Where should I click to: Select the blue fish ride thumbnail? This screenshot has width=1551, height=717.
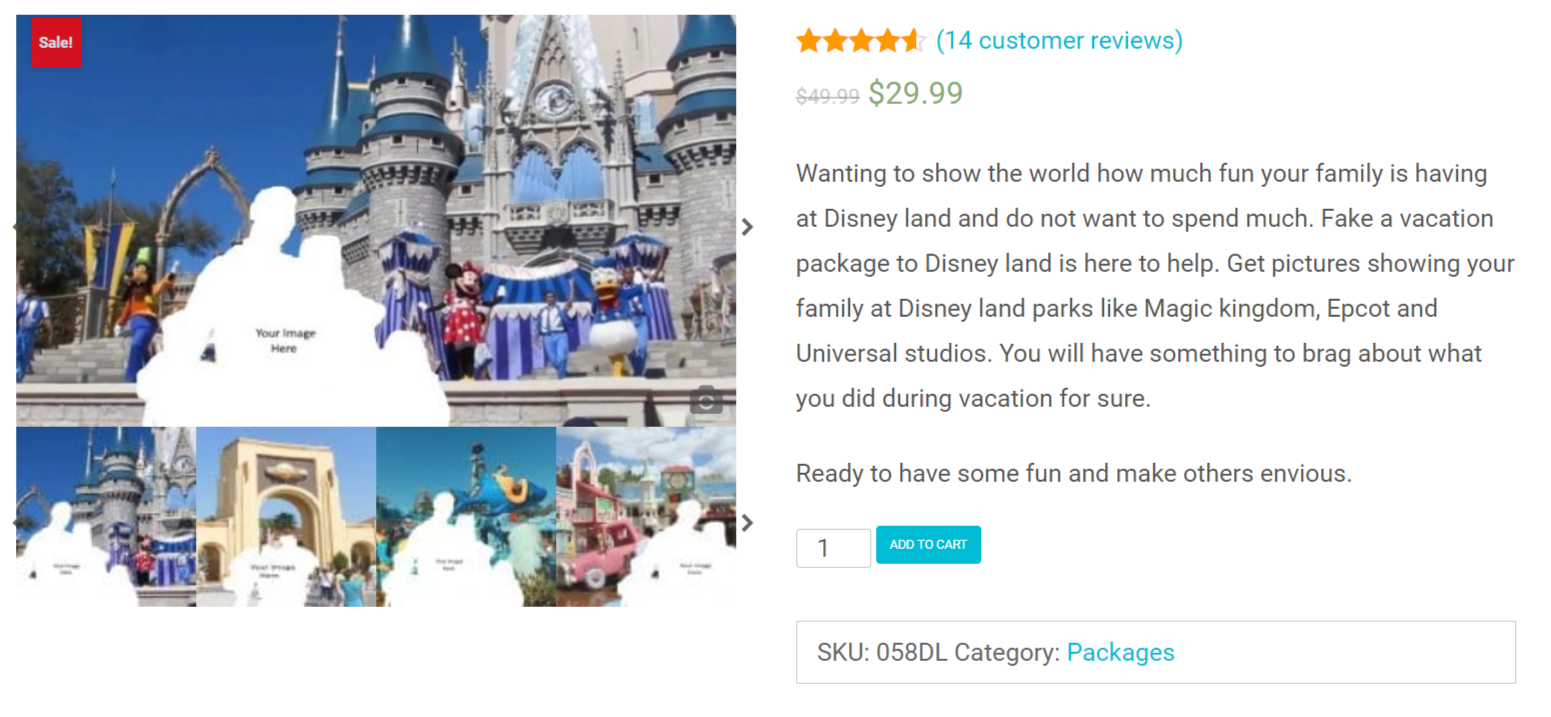466,517
